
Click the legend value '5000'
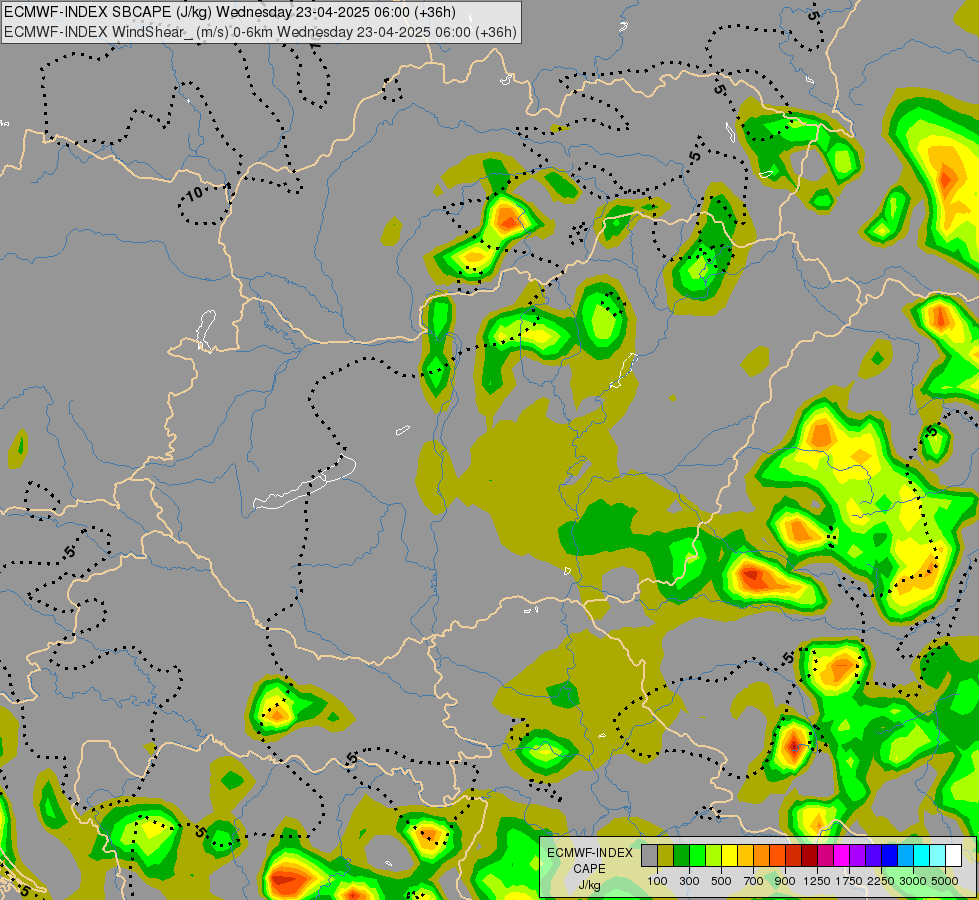pos(945,881)
